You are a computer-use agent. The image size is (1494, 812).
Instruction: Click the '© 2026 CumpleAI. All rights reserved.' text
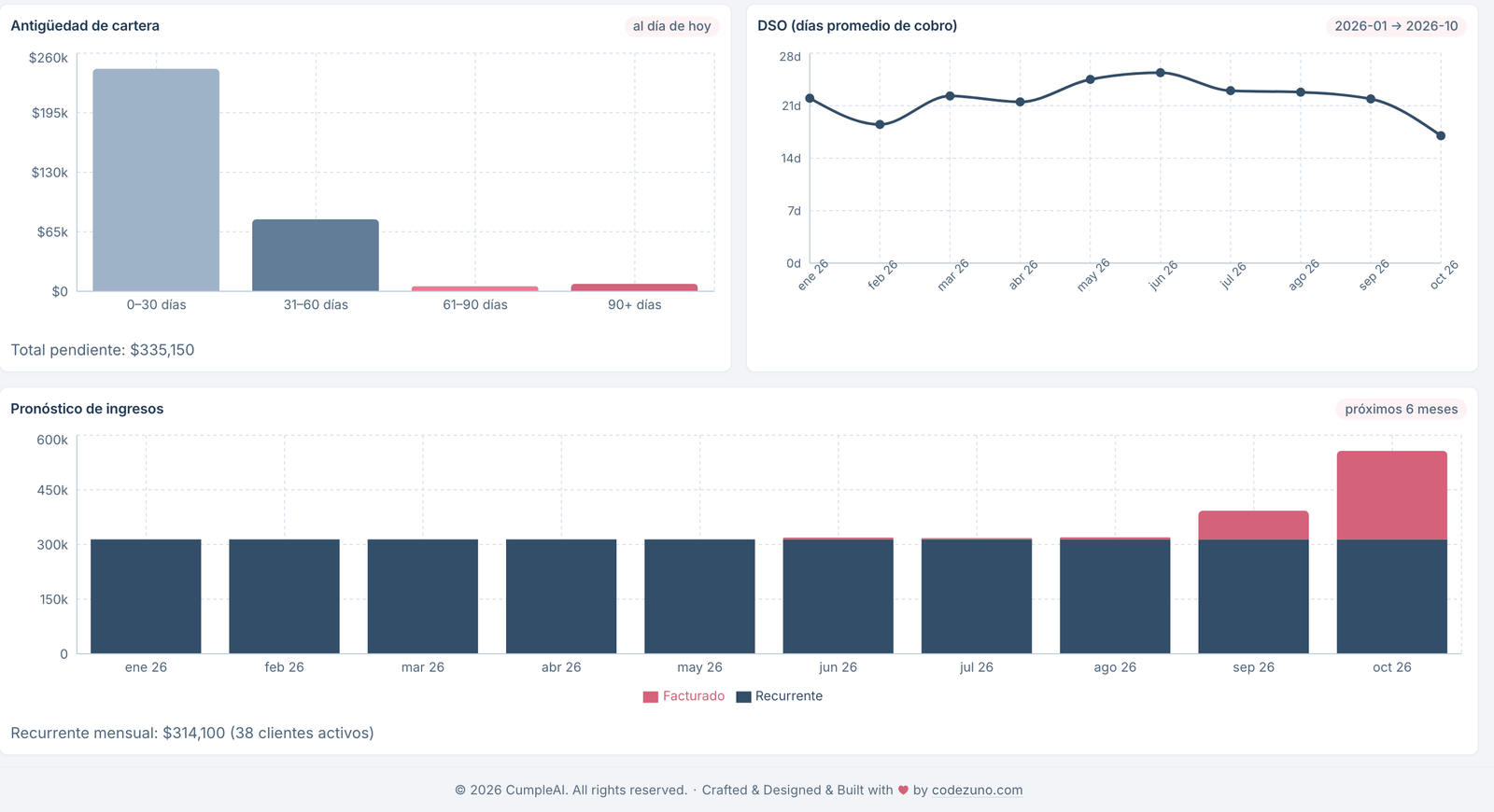click(x=571, y=790)
